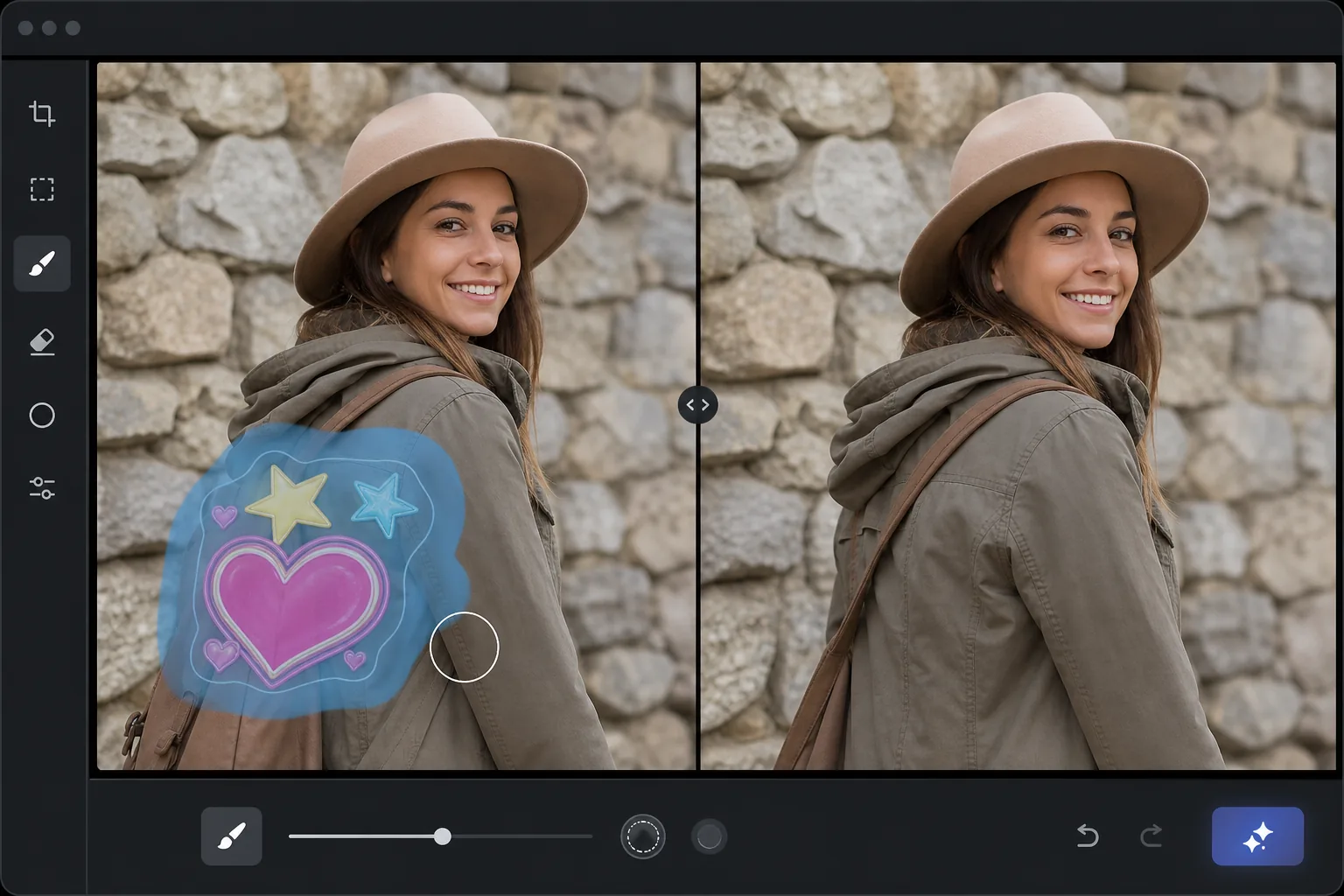Click the before/after comparison divider handle
The width and height of the screenshot is (1344, 896).
698,405
